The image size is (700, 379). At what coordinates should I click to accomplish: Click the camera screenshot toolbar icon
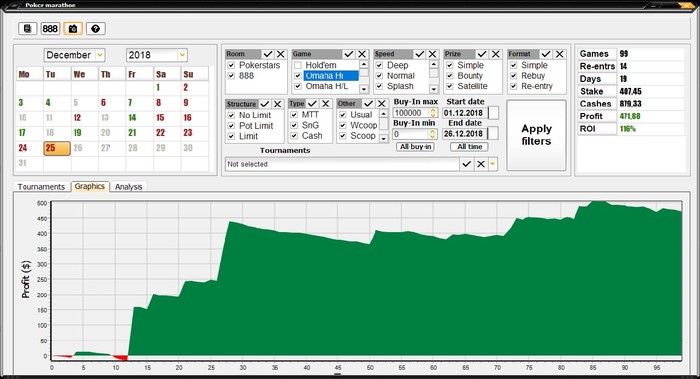pyautogui.click(x=73, y=29)
